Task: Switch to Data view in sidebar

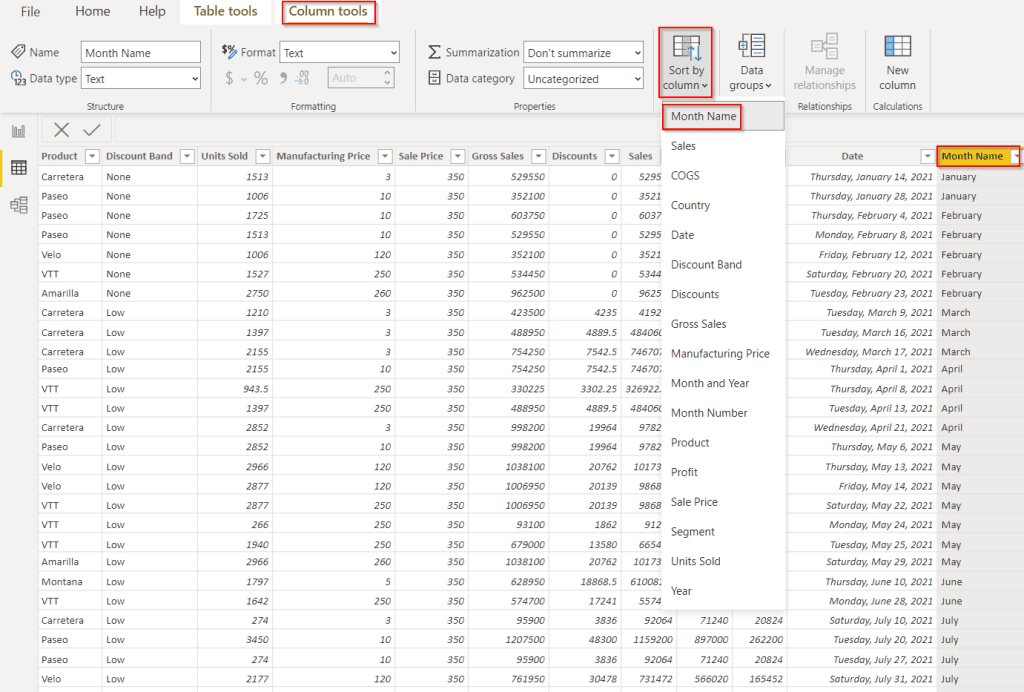Action: tap(19, 168)
